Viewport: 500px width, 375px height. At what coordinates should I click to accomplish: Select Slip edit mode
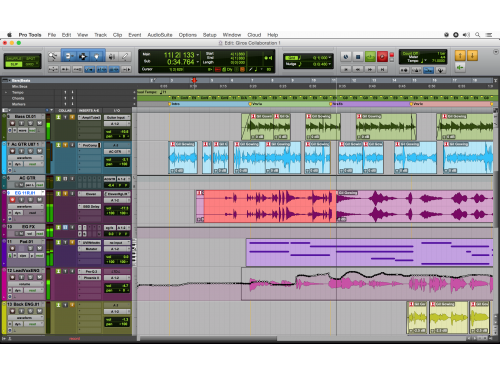[x=14, y=64]
